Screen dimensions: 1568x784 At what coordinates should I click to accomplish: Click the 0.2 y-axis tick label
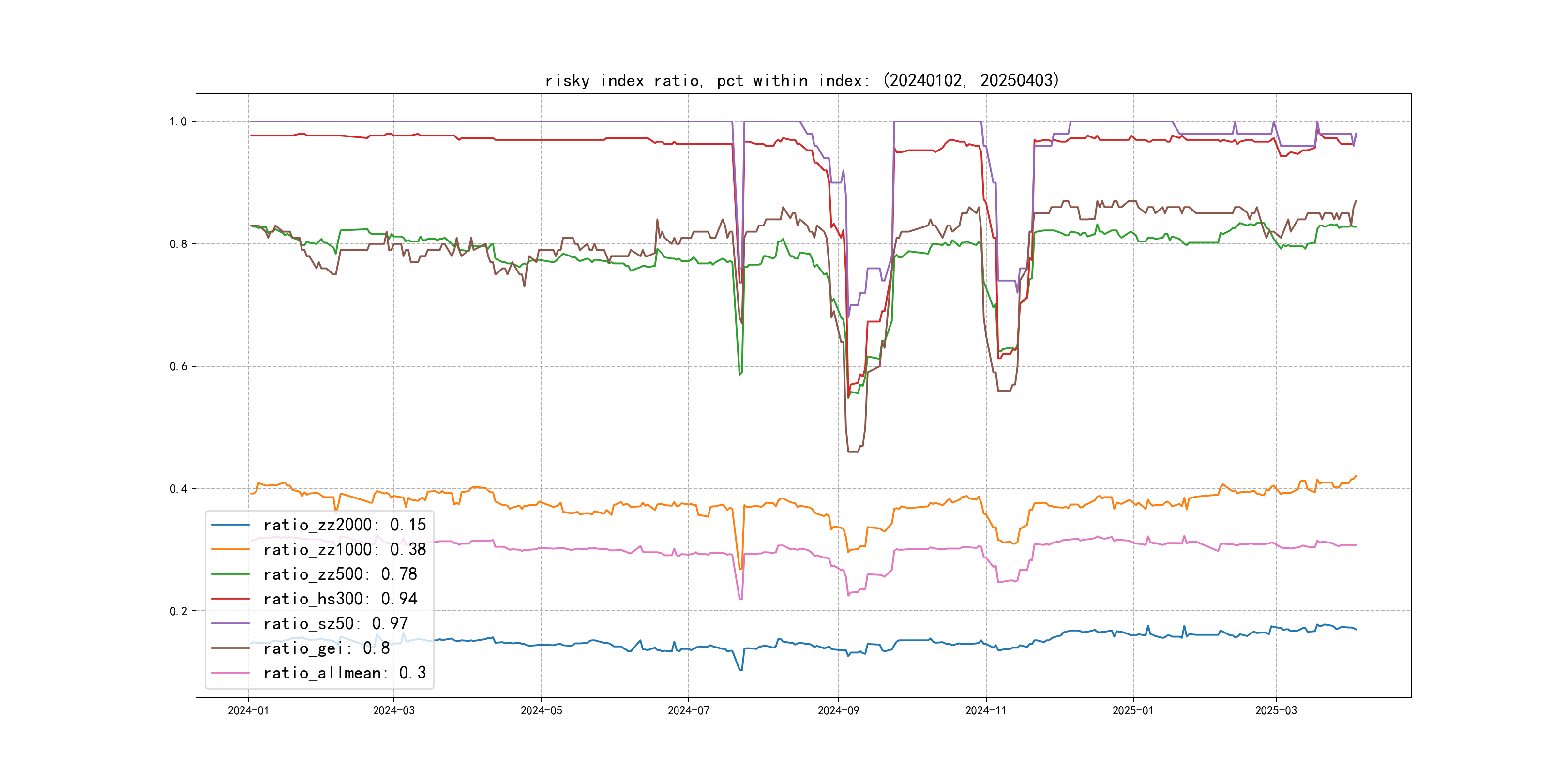tap(179, 611)
